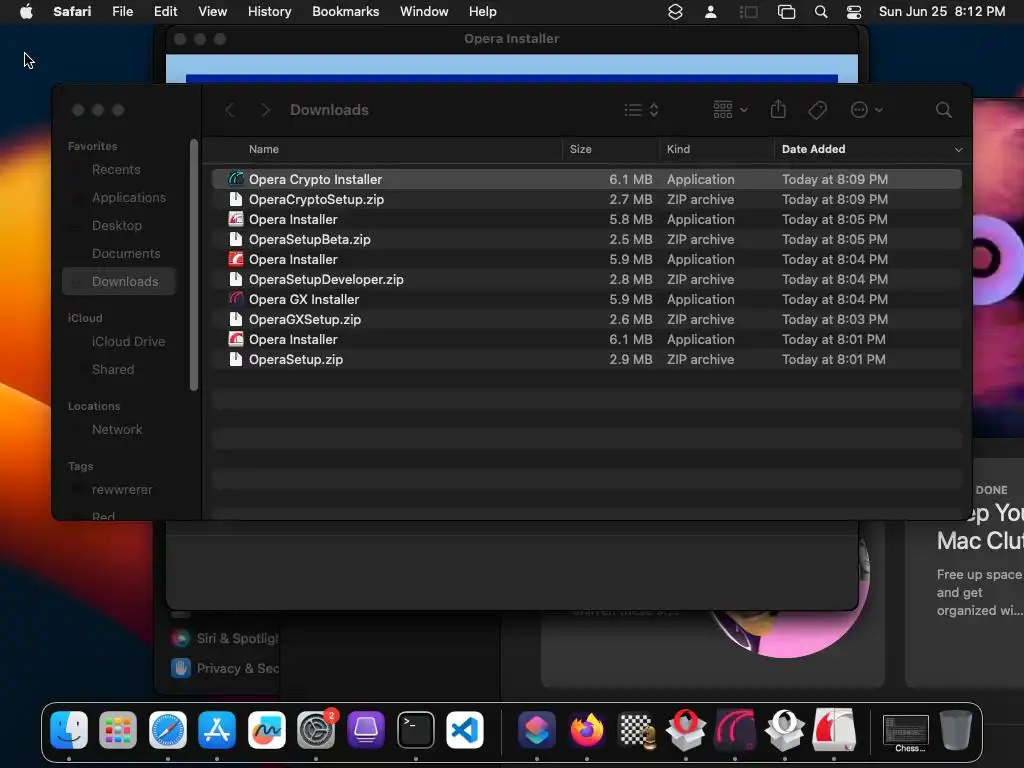Open the Edit menu
Viewport: 1024px width, 768px height.
[x=165, y=12]
